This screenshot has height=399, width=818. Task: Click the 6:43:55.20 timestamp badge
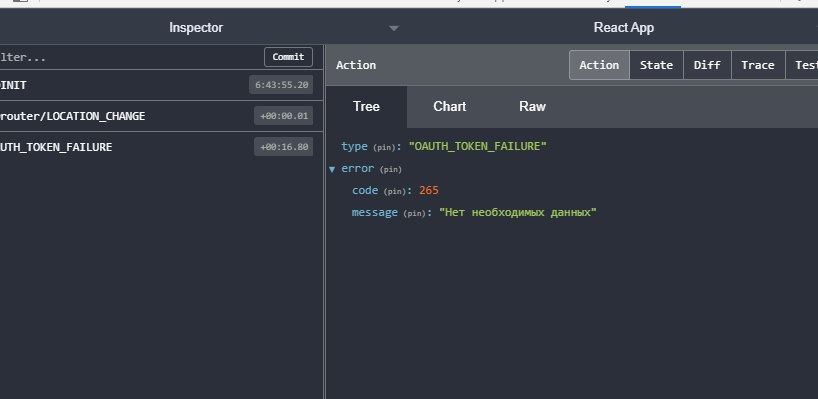click(x=281, y=84)
